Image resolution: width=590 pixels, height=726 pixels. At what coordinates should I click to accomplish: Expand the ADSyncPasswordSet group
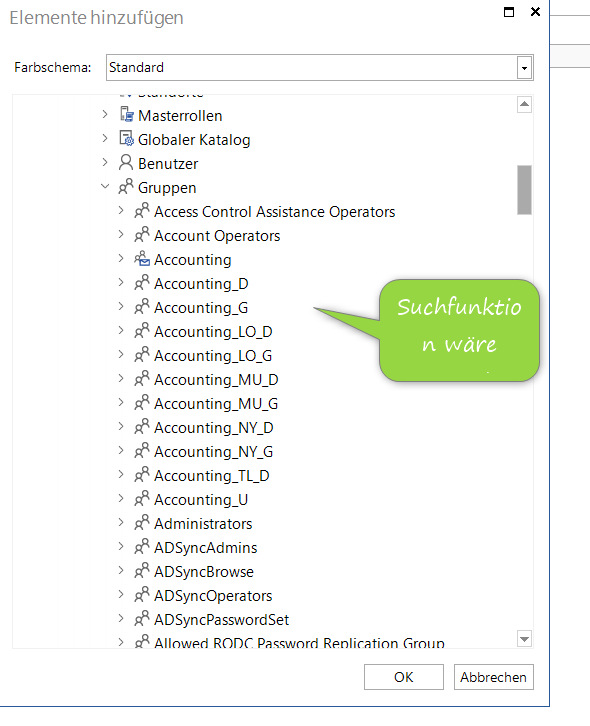[121, 619]
